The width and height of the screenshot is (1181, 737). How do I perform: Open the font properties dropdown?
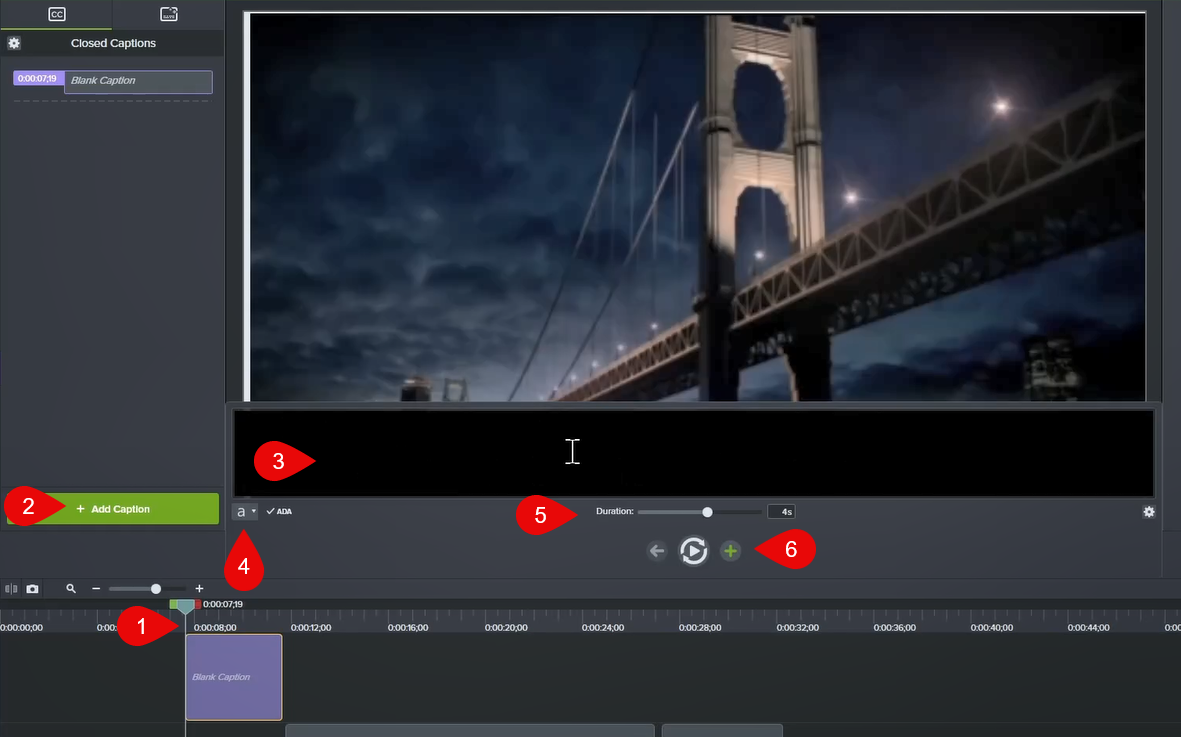(x=245, y=512)
